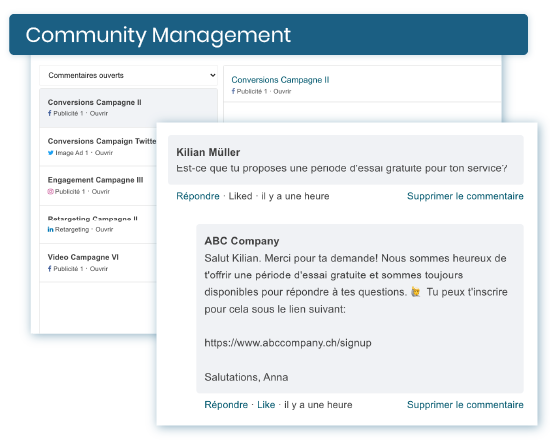This screenshot has width=550, height=440.
Task: Delete the ABC Company reply comment
Action: tap(465, 405)
